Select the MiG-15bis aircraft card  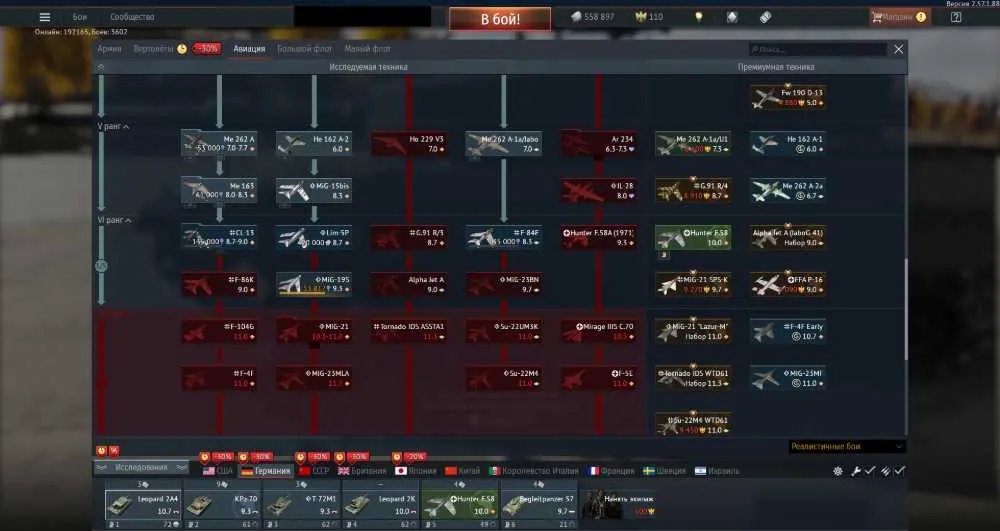point(314,191)
